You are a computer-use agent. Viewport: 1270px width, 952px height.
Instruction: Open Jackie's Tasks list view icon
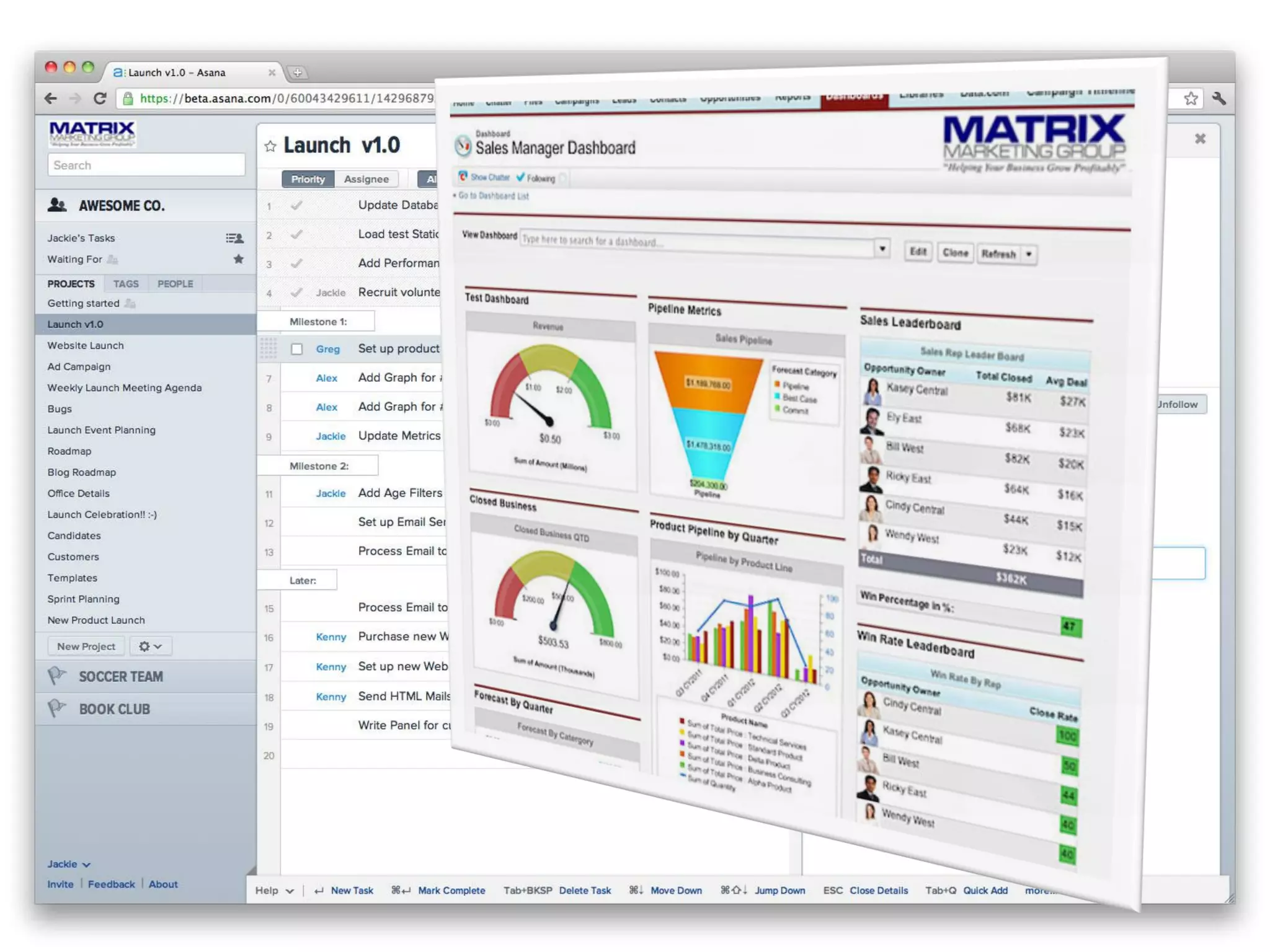click(x=234, y=238)
